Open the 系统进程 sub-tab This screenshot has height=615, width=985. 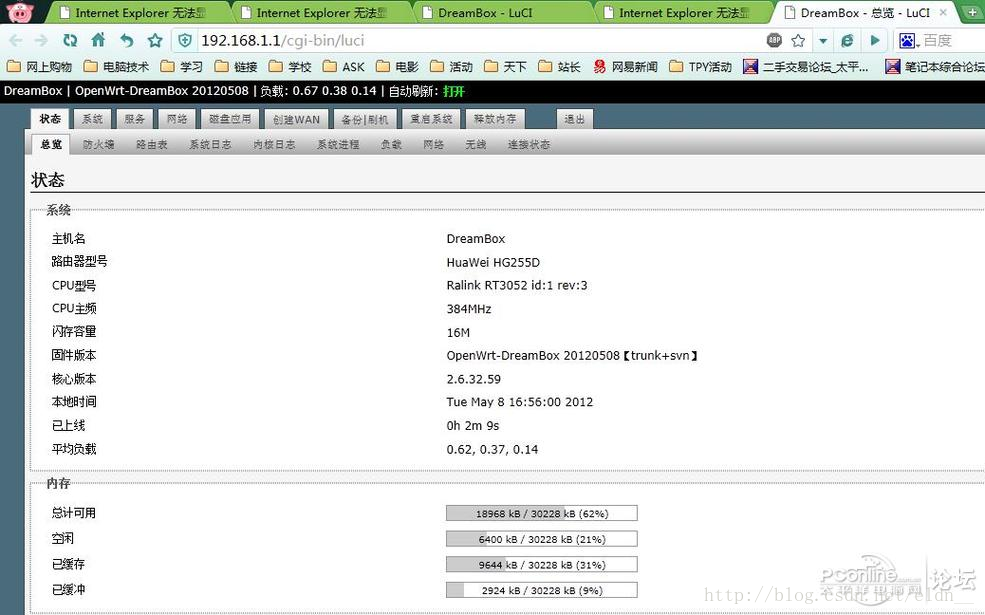338,144
